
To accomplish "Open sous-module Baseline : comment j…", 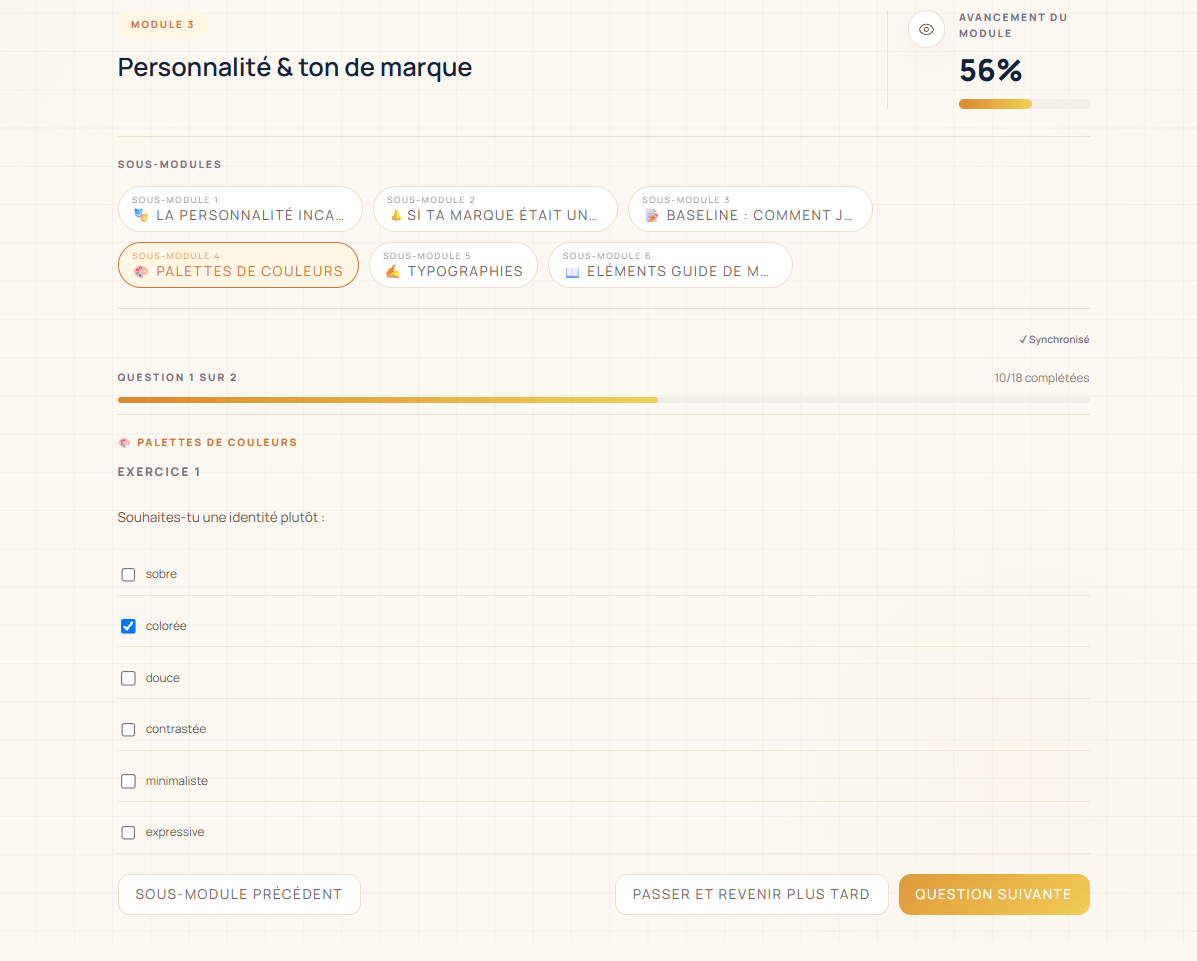I will coord(750,208).
